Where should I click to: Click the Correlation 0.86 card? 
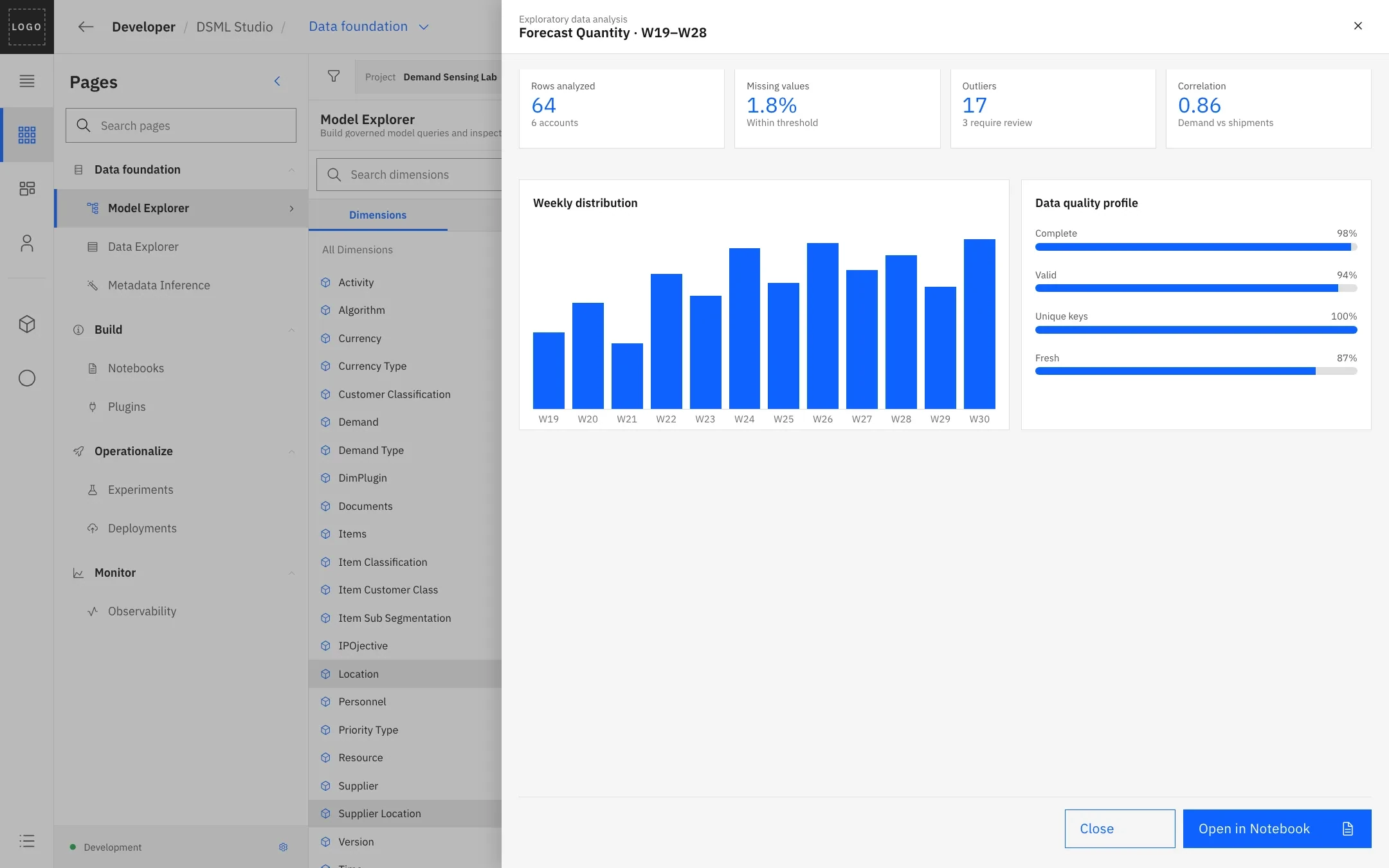pyautogui.click(x=1268, y=109)
